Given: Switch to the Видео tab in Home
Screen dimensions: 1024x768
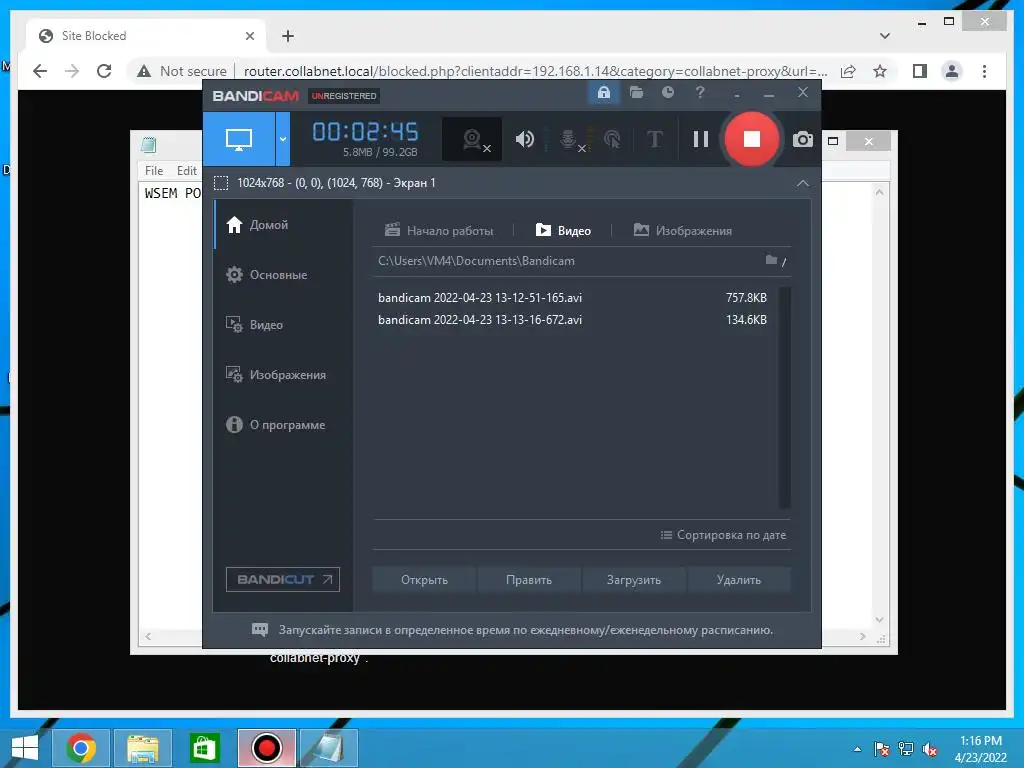Looking at the screenshot, I should tap(563, 231).
